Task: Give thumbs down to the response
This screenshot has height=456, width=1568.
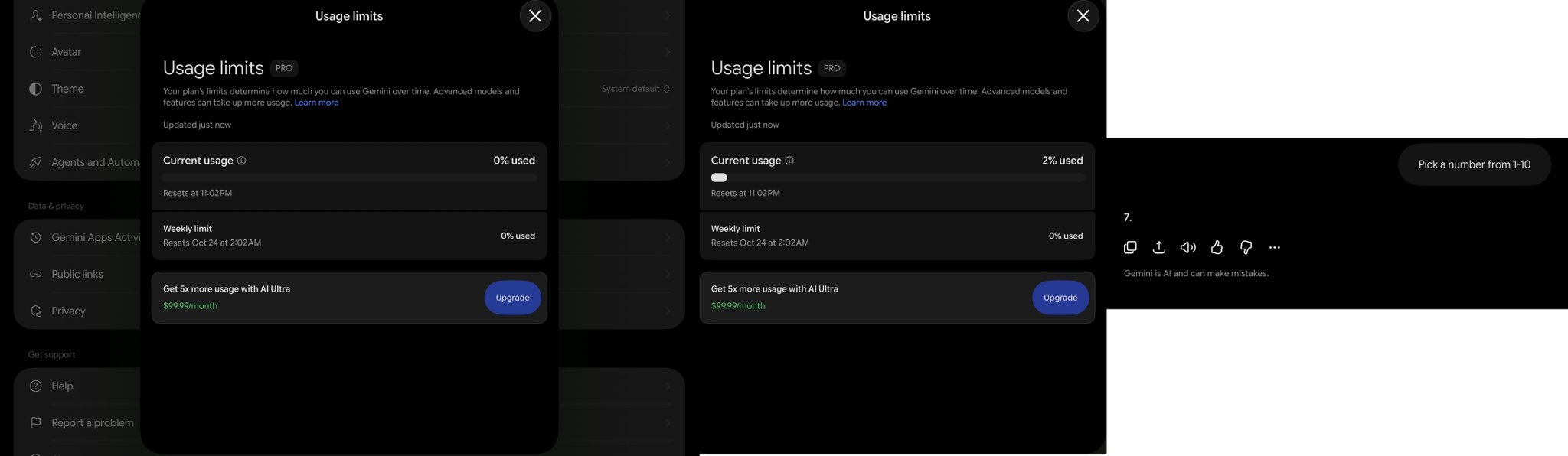Action: 1246,247
